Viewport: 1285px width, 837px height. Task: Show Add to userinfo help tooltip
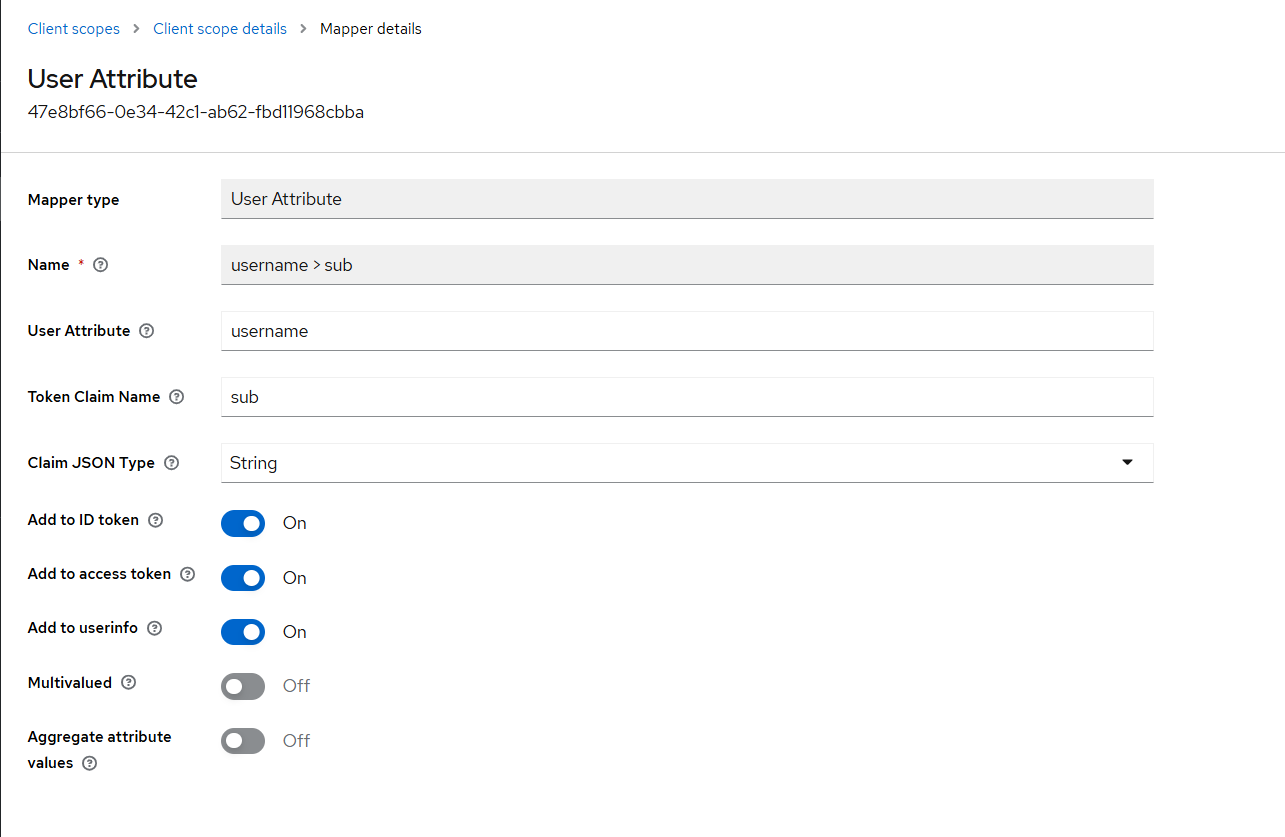[154, 628]
